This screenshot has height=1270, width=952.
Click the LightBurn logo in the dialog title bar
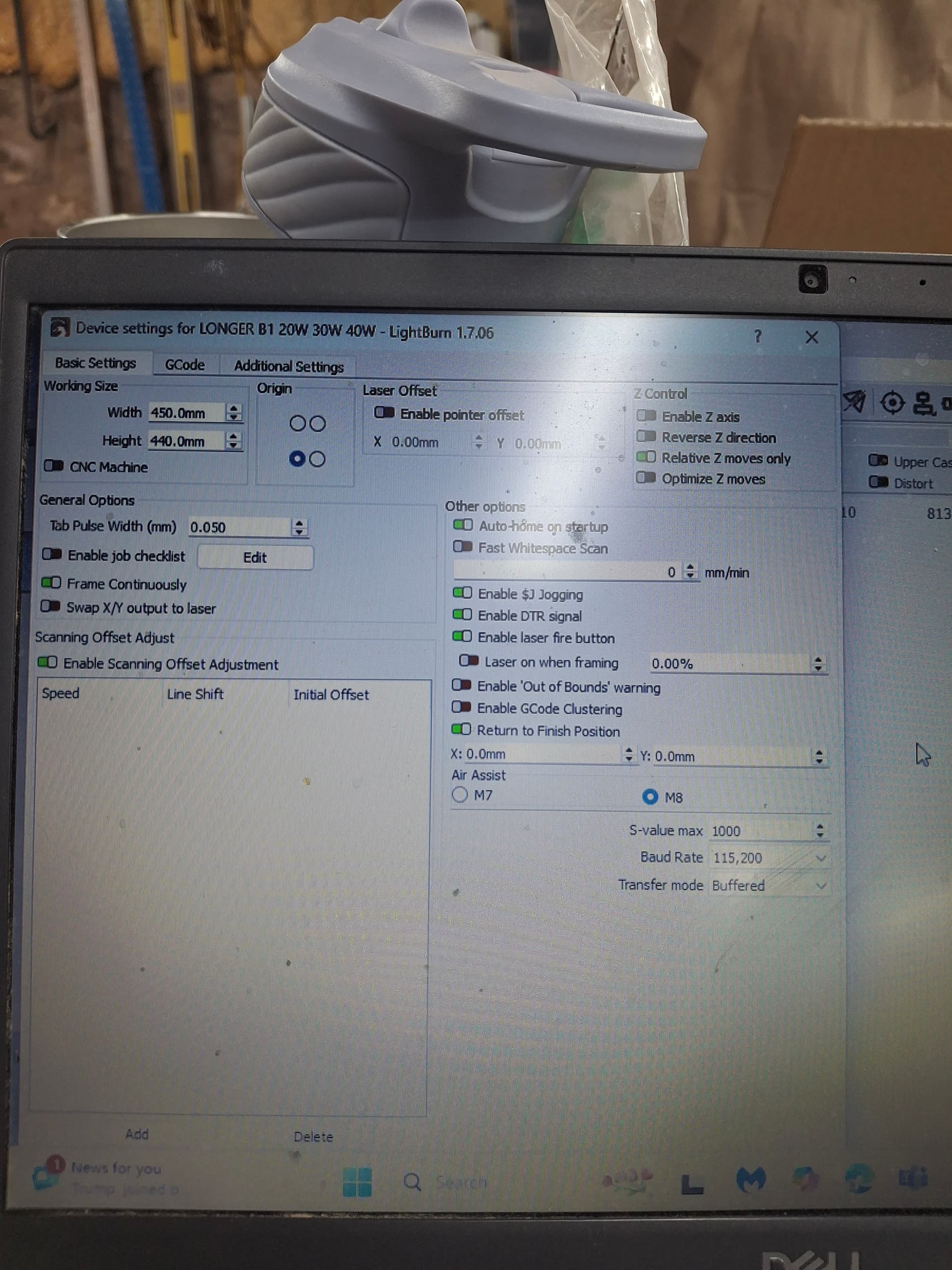pos(59,328)
